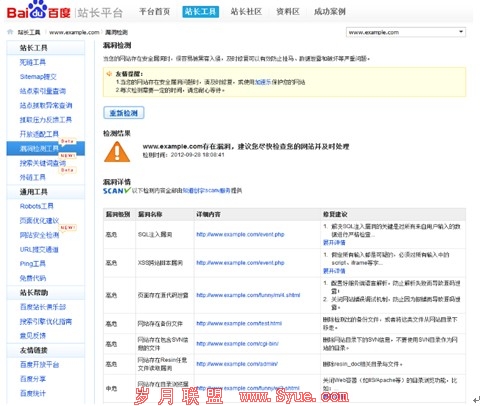
Task: Click the speaker icon beside 友情提醒
Action: [x=109, y=74]
